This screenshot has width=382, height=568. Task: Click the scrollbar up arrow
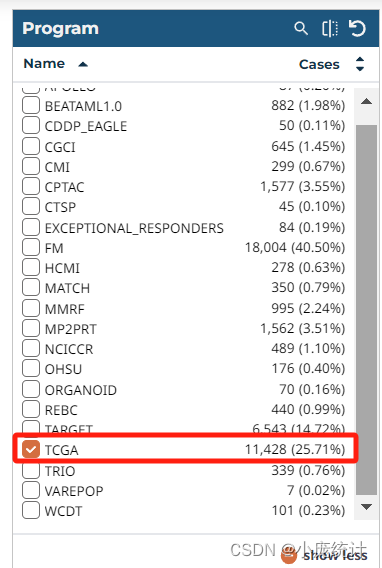[x=366, y=101]
